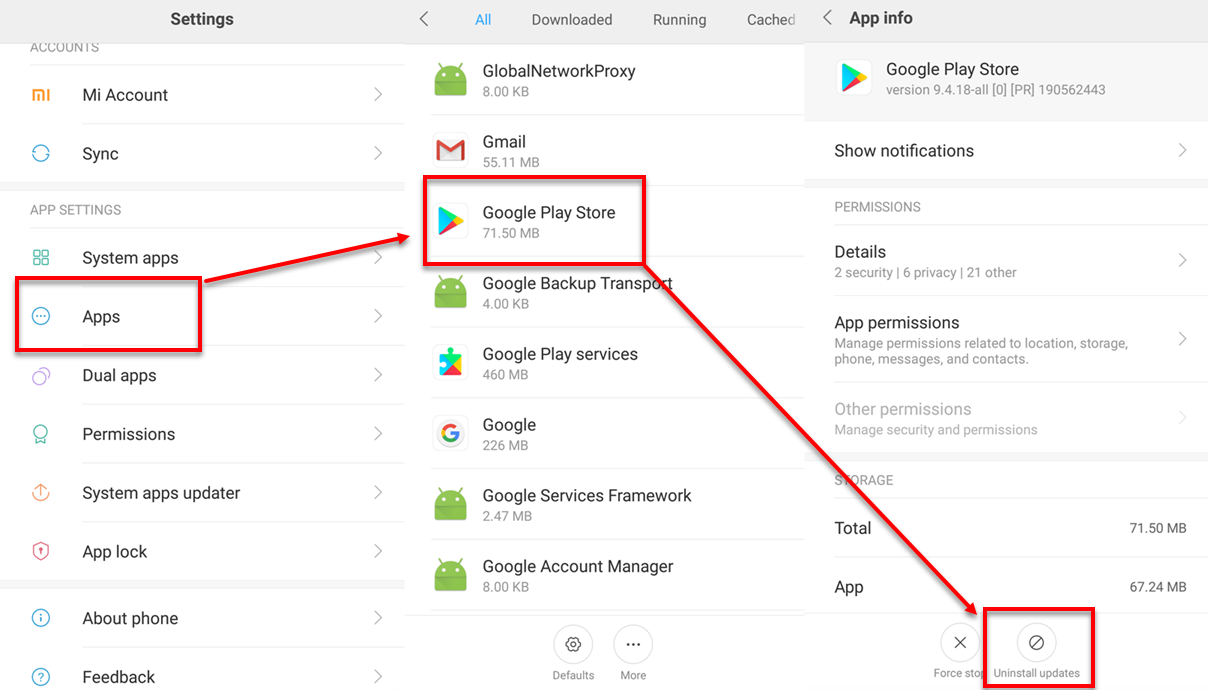
Task: Expand the Show notifications chevron
Action: [x=1182, y=151]
